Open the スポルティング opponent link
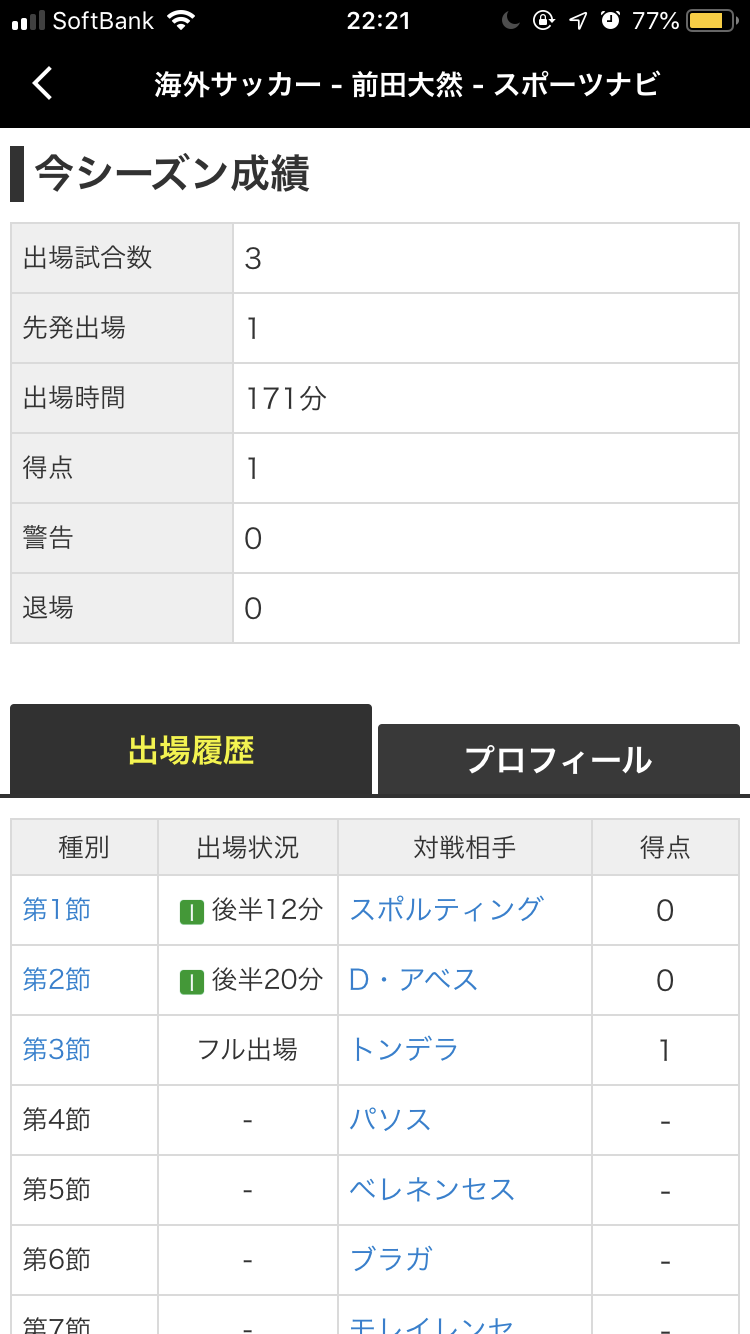 (446, 909)
